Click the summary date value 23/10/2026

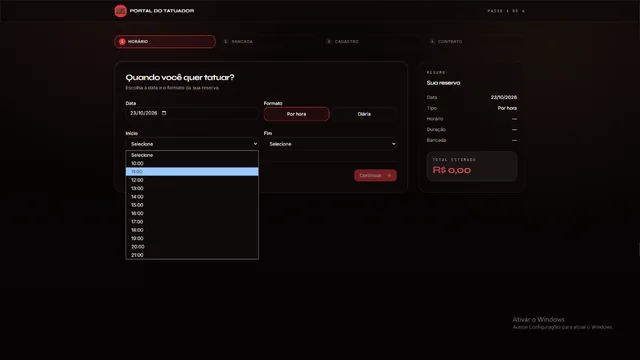click(504, 98)
